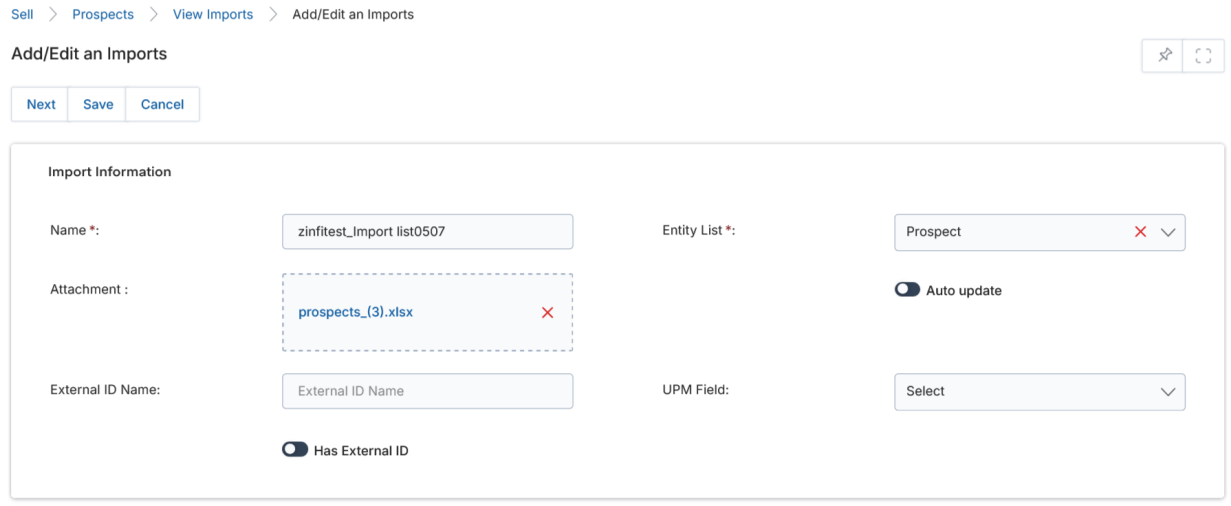The height and width of the screenshot is (506, 1231).
Task: Click the External ID Name field
Action: (x=428, y=391)
